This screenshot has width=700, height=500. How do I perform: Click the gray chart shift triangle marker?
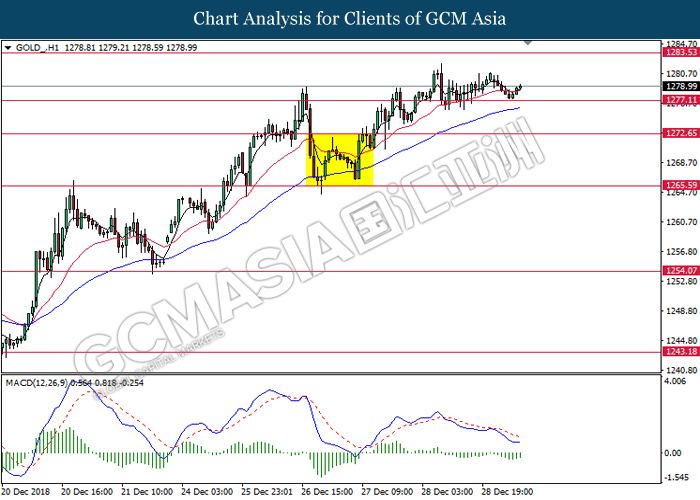[528, 43]
